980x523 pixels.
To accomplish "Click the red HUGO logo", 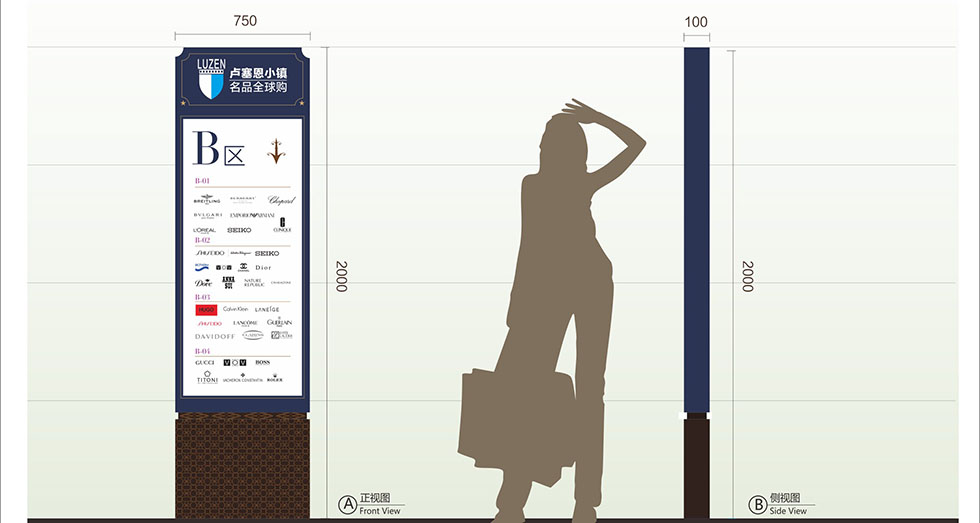I will click(206, 310).
